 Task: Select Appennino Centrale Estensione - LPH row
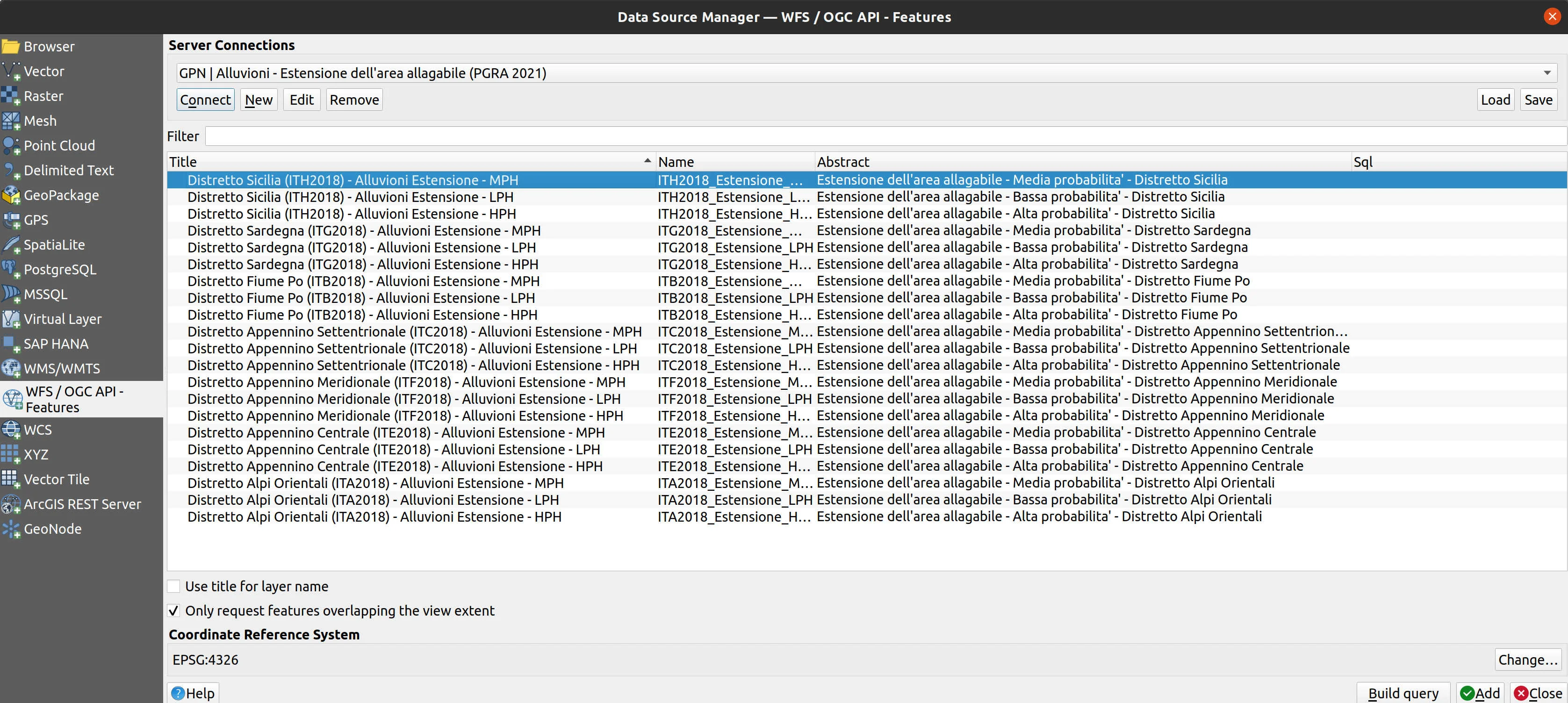867,449
